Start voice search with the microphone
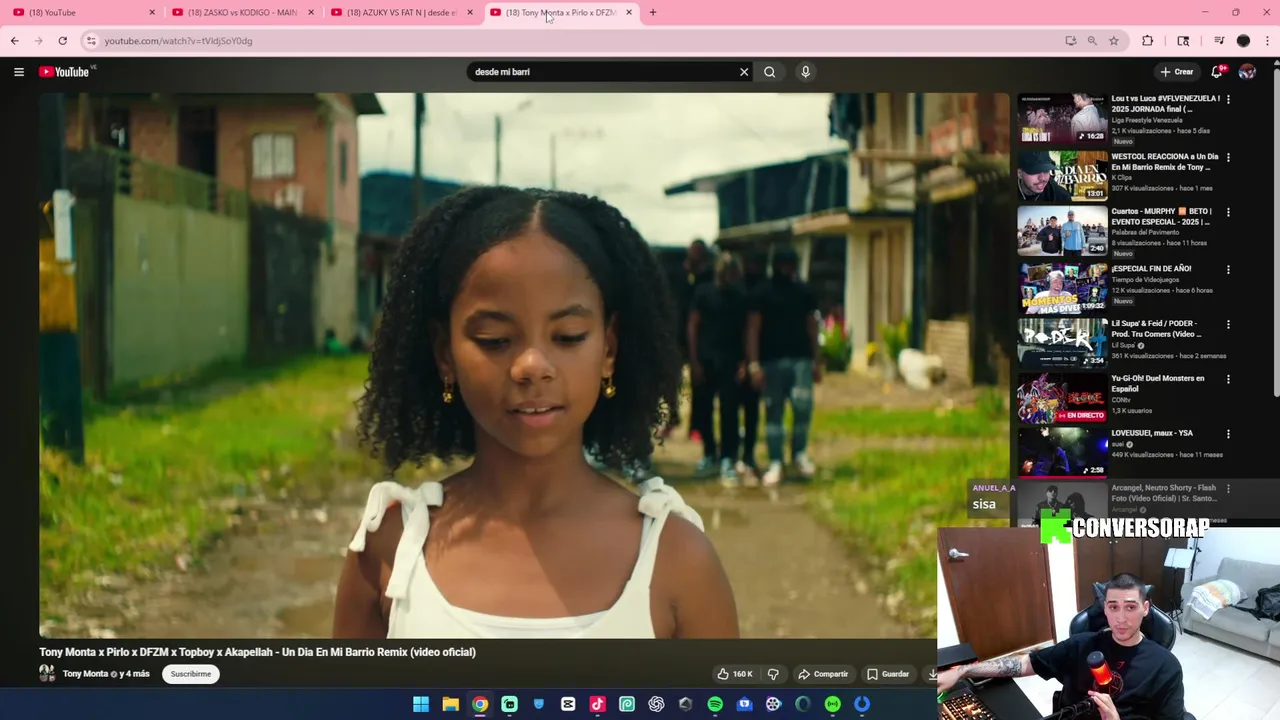 tap(805, 72)
